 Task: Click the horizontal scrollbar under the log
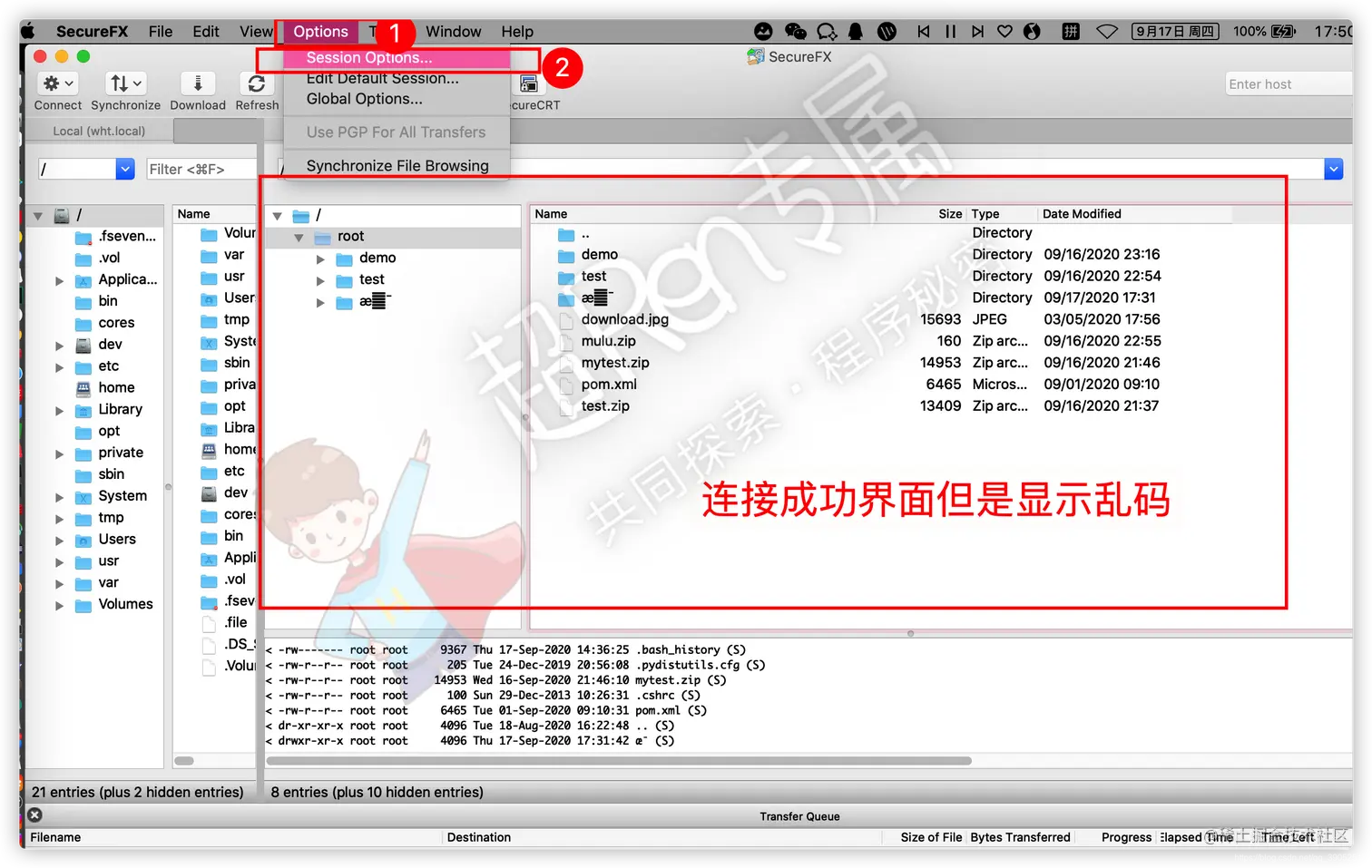tap(617, 761)
